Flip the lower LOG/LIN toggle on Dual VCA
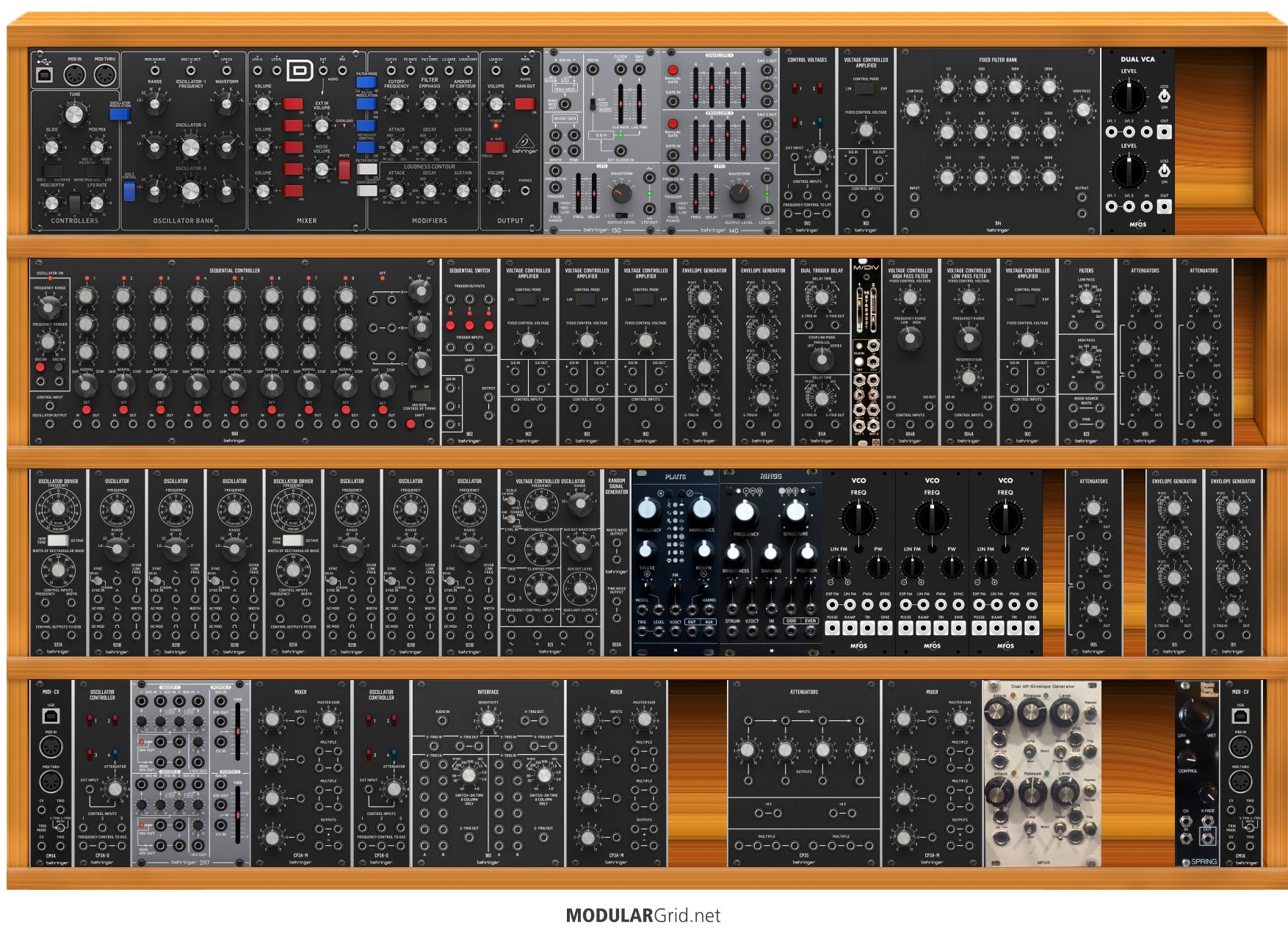The image size is (1288, 931). (1164, 171)
